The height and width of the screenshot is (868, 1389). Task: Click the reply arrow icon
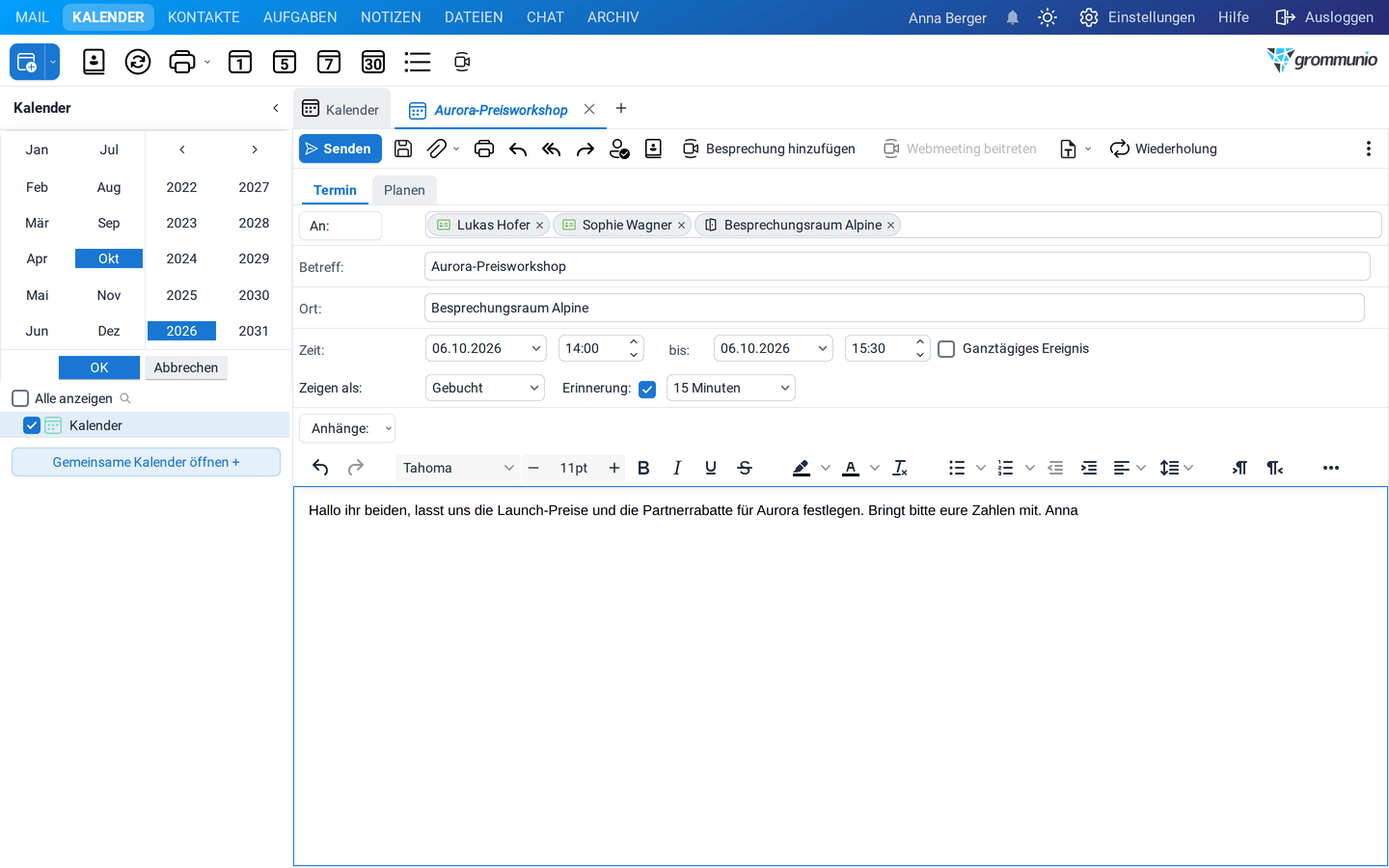[x=518, y=149]
